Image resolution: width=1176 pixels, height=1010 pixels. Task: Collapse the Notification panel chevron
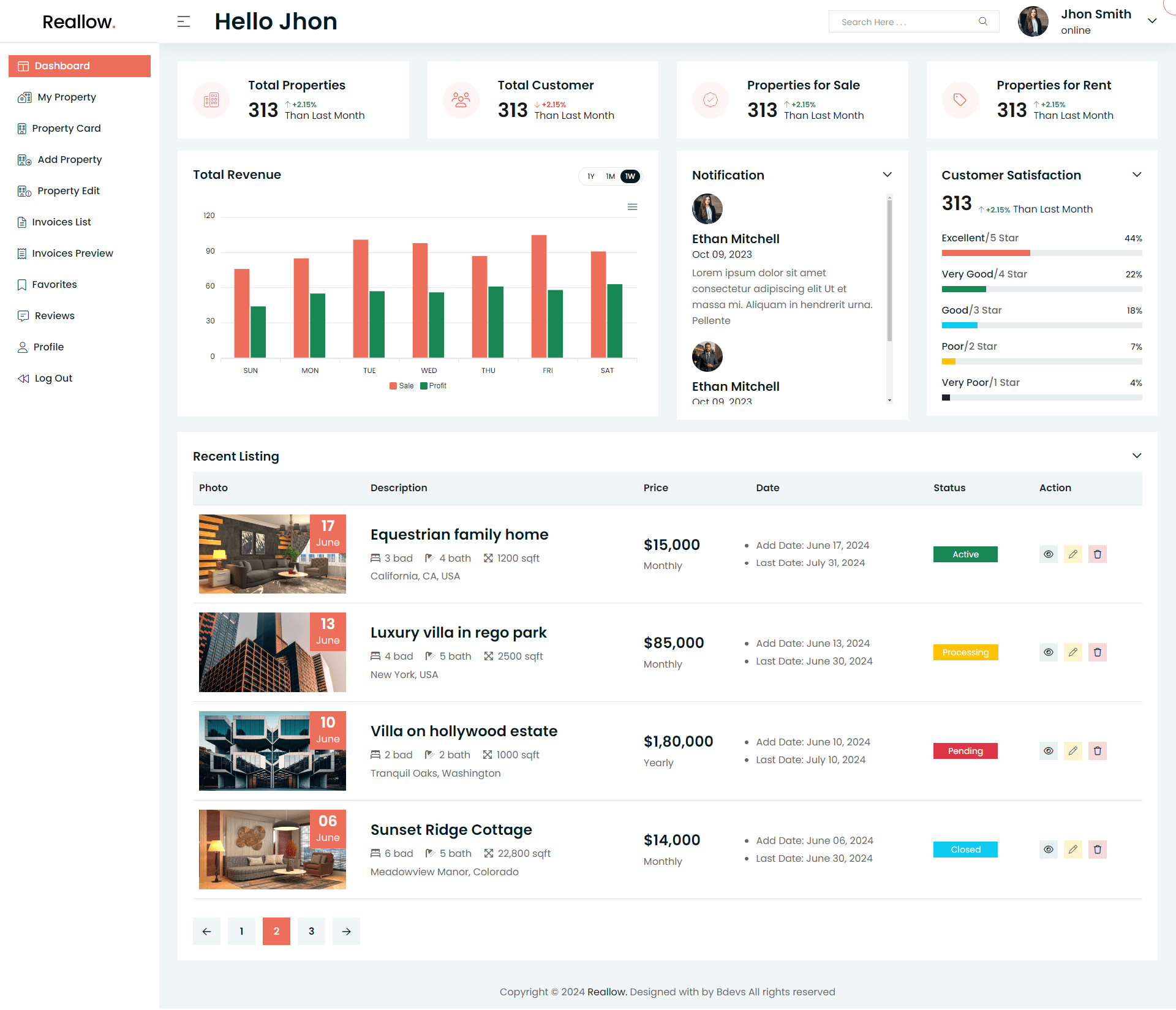point(887,175)
